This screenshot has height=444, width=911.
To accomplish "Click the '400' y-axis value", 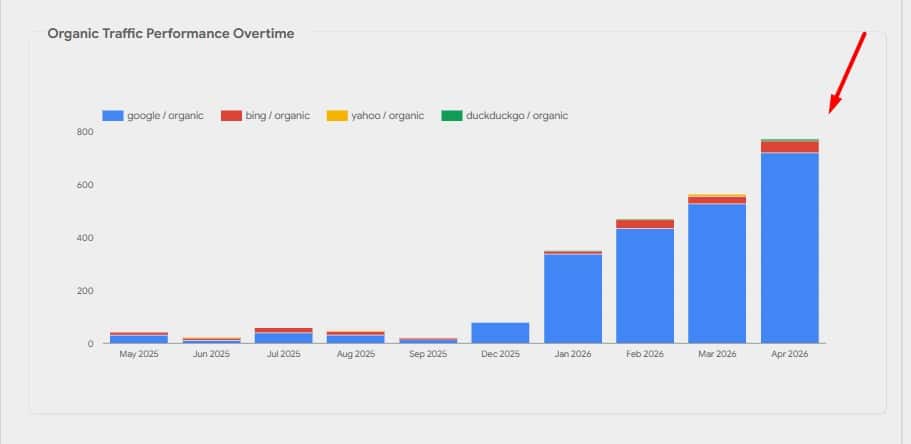I will pos(85,238).
